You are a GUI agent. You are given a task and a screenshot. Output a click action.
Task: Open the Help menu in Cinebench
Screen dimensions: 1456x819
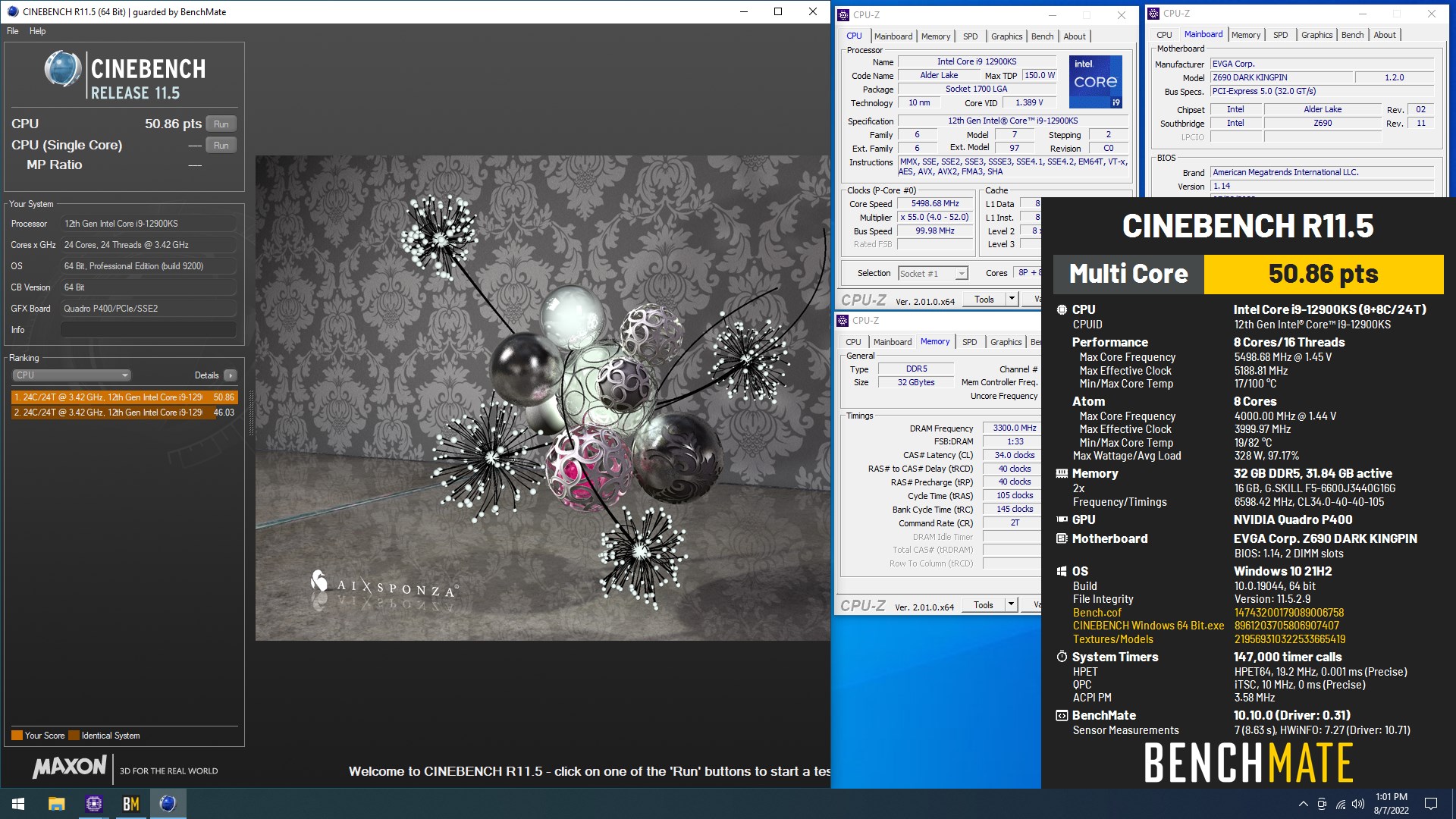pos(38,31)
